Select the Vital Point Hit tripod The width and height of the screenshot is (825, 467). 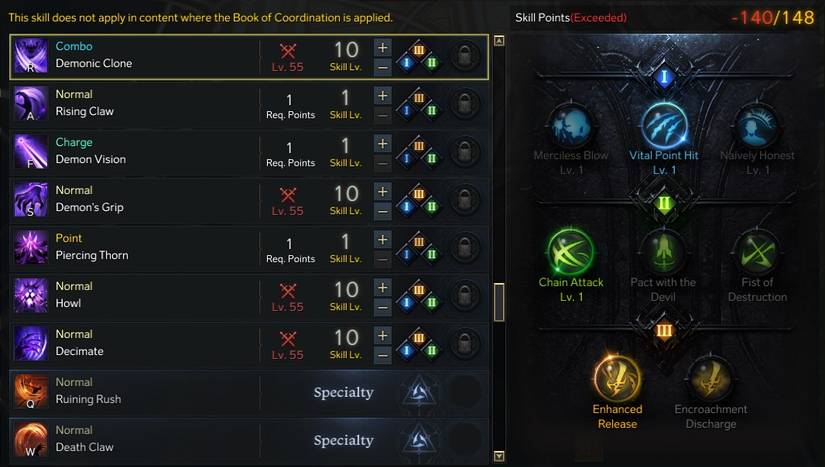click(x=664, y=125)
